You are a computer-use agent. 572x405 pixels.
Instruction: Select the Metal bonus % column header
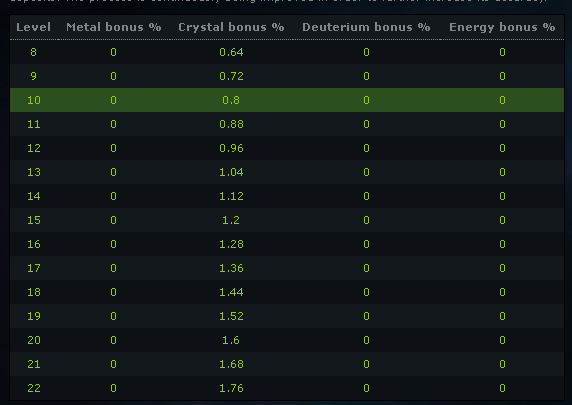click(x=113, y=27)
